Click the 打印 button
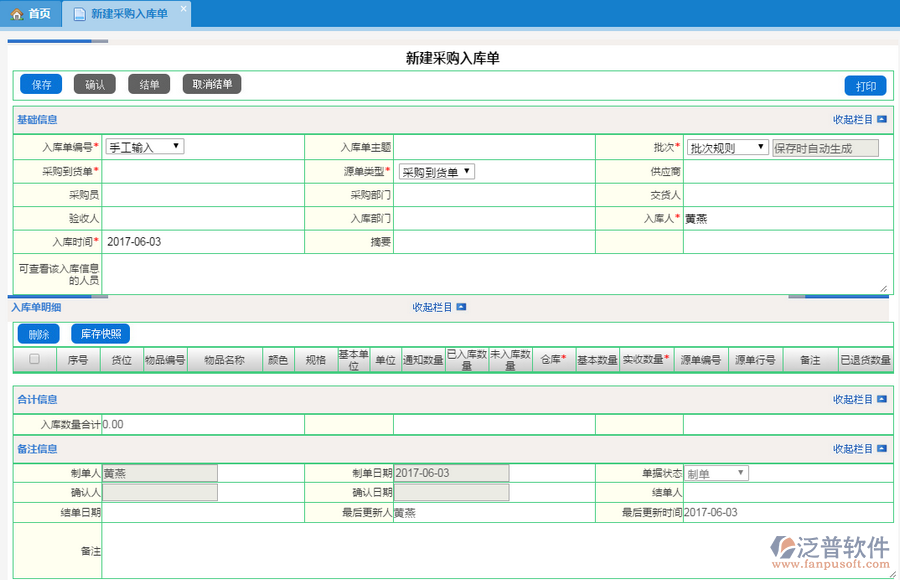 pos(865,86)
